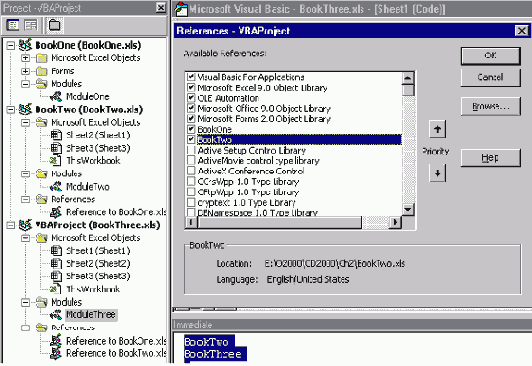Click Sheet2 (Sheet2) worksheet icon under BookThree
The image size is (532, 366).
pos(56,263)
